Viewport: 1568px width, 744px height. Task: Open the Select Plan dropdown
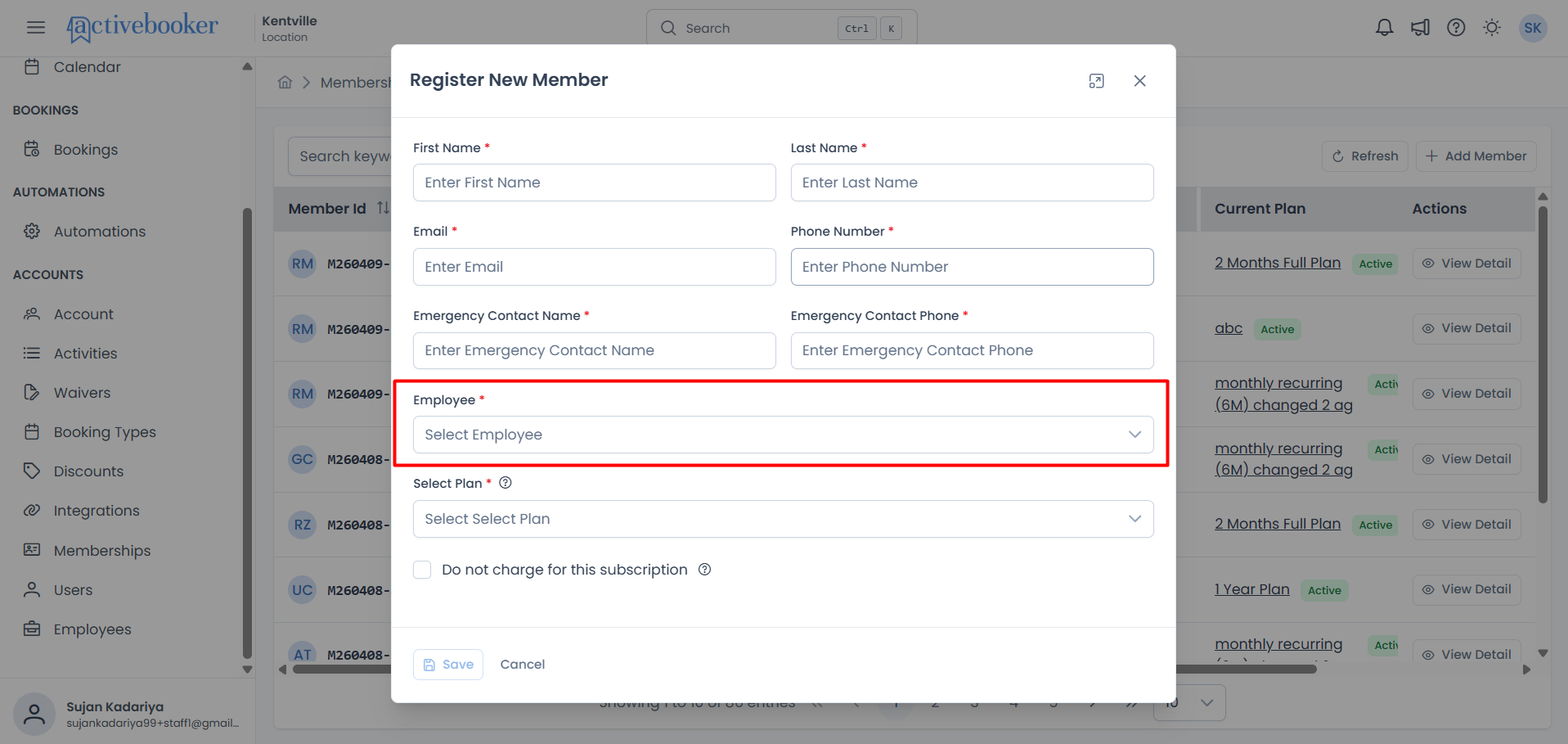click(x=783, y=519)
